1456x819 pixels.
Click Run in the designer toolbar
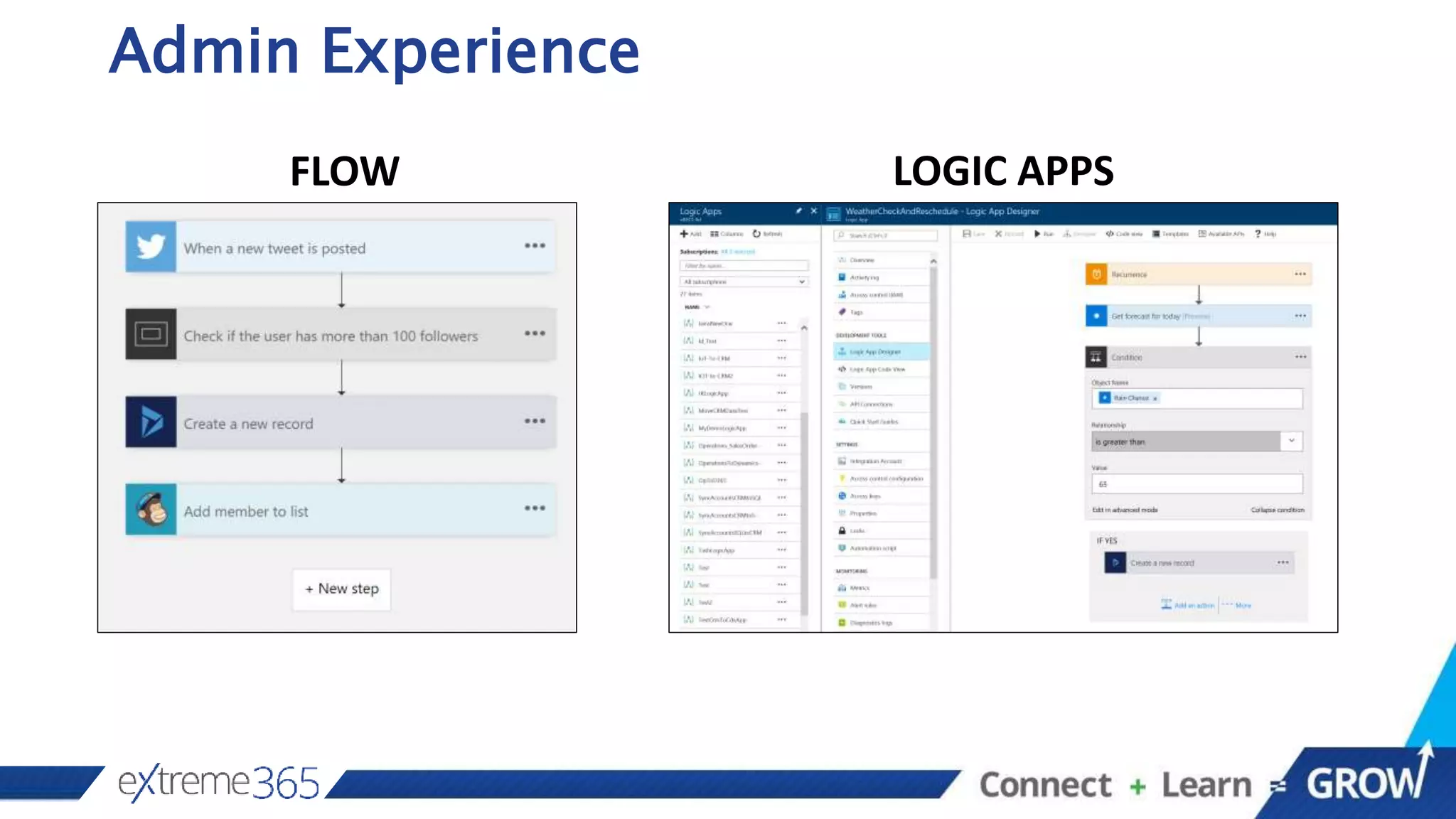point(1044,234)
